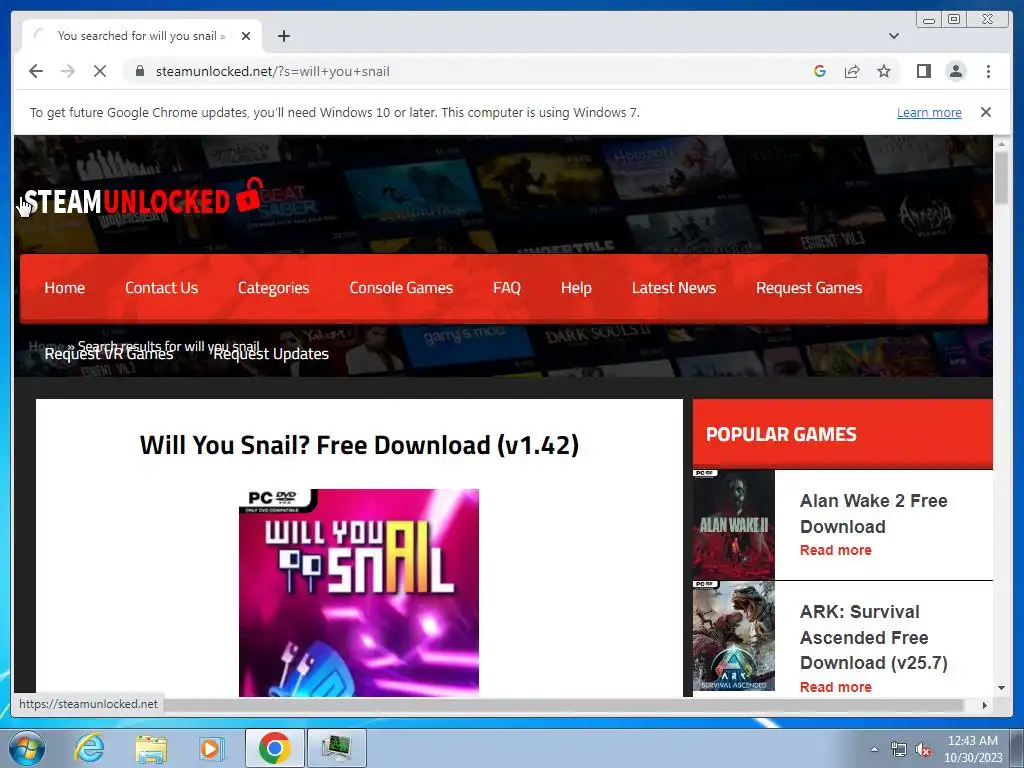Open the Contact Us page
The image size is (1024, 768).
click(x=161, y=288)
